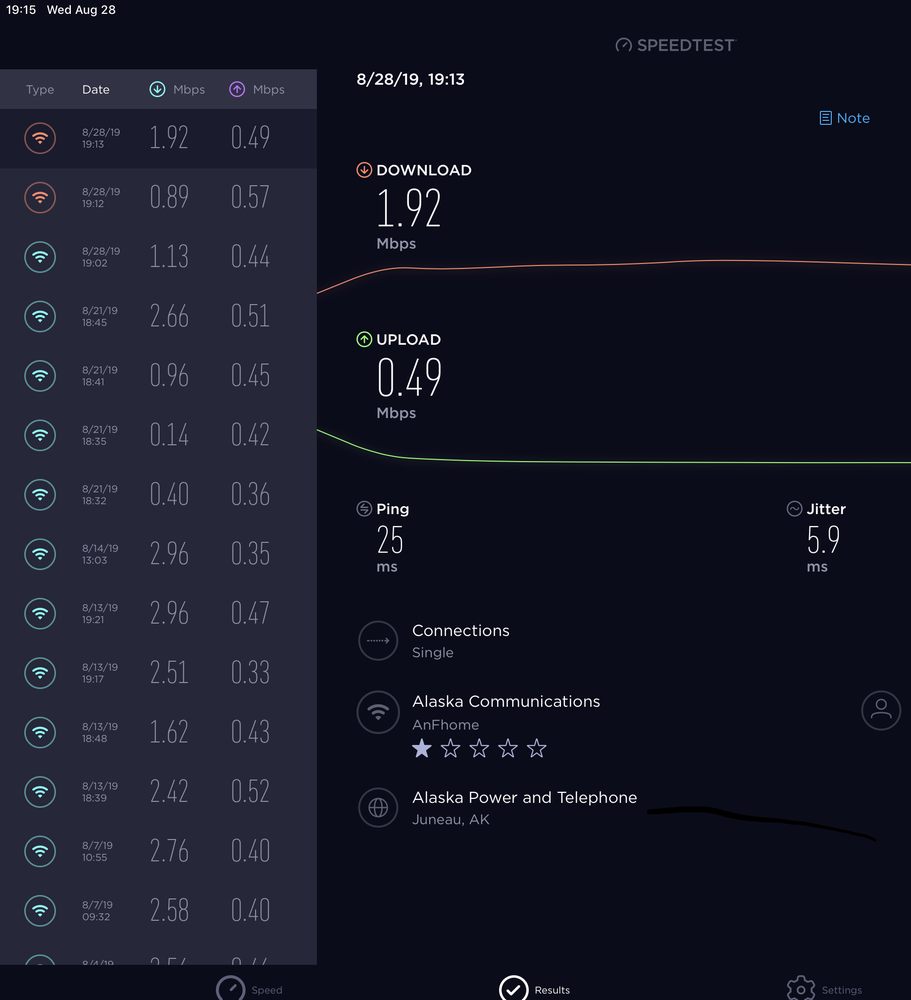This screenshot has height=1000, width=911.
Task: Select the 8/7/19 10:55 result row
Action: click(158, 851)
